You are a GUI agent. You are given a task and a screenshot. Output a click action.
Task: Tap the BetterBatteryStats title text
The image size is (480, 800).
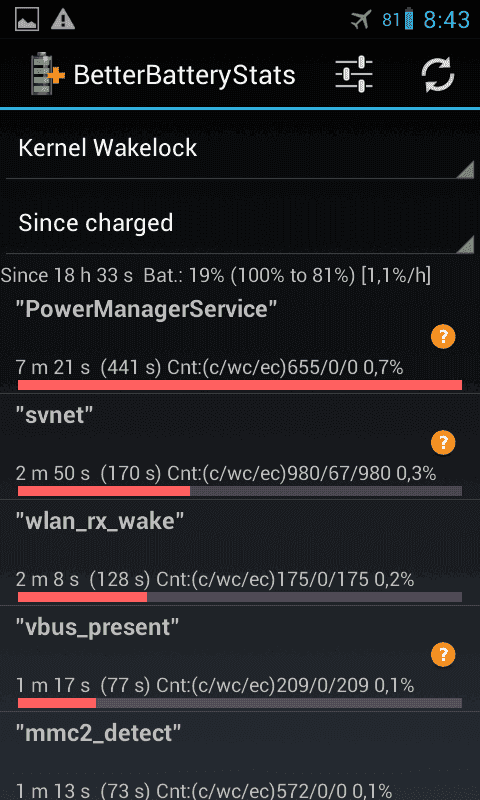click(x=184, y=75)
